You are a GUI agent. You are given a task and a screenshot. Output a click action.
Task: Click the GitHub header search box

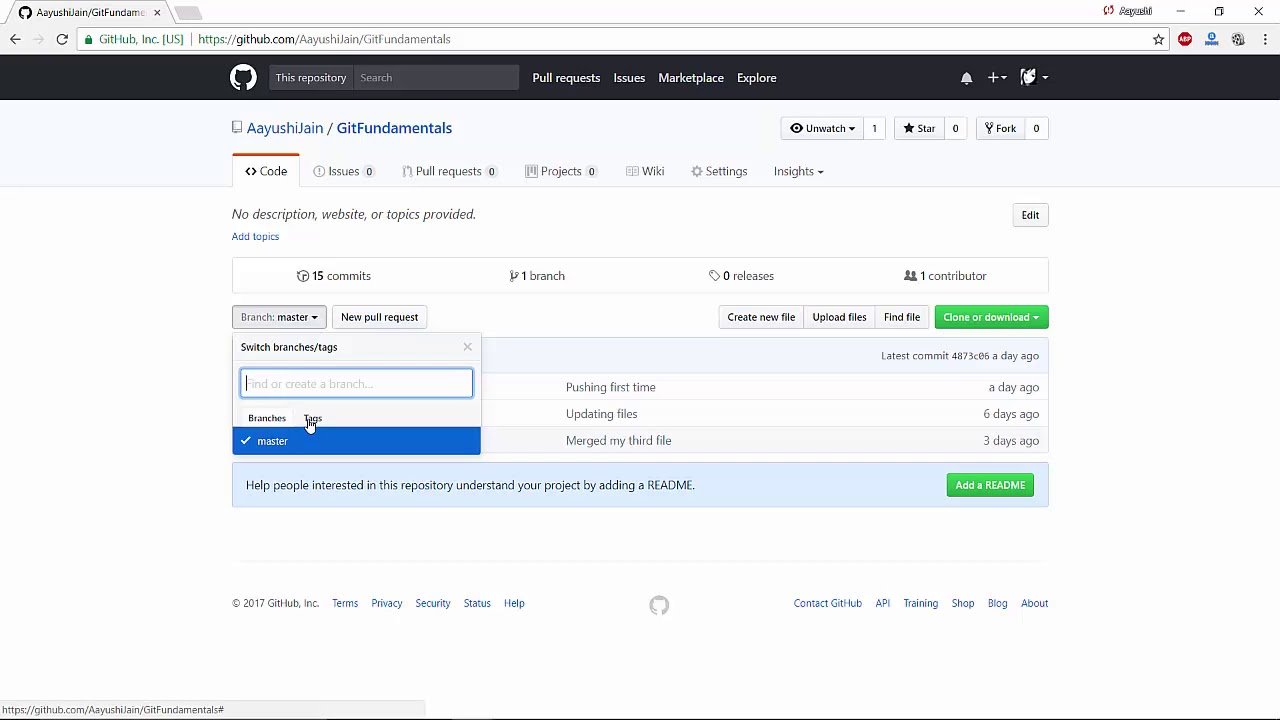click(x=436, y=78)
